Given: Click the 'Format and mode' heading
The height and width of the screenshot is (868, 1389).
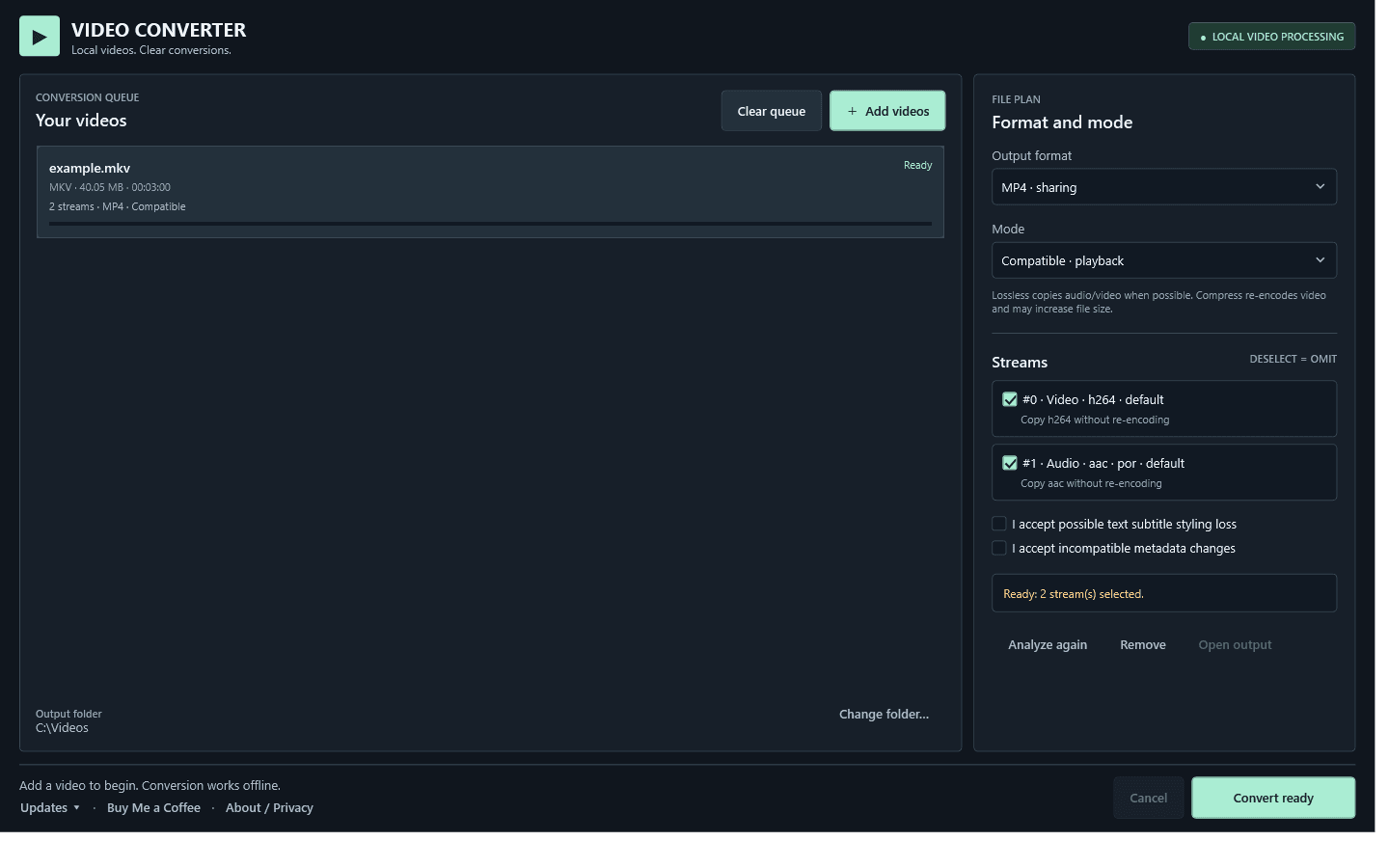Looking at the screenshot, I should point(1062,122).
